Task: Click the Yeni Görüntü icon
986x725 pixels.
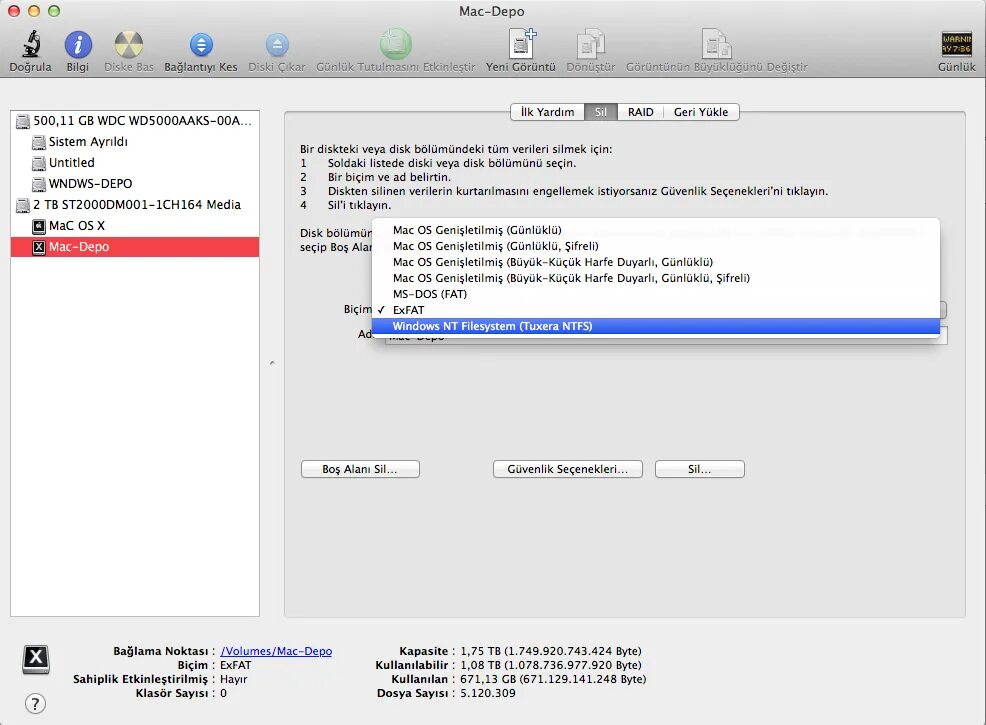Action: [521, 44]
